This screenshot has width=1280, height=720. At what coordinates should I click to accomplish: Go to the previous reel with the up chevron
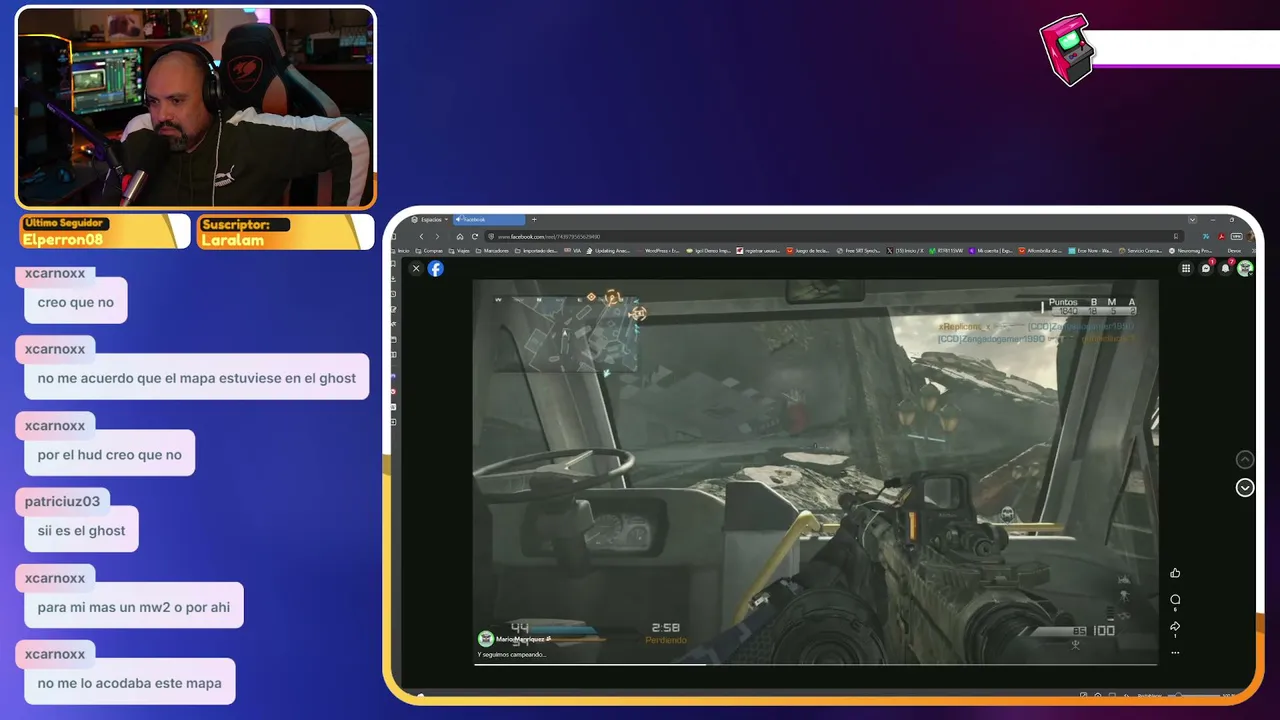[x=1245, y=459]
